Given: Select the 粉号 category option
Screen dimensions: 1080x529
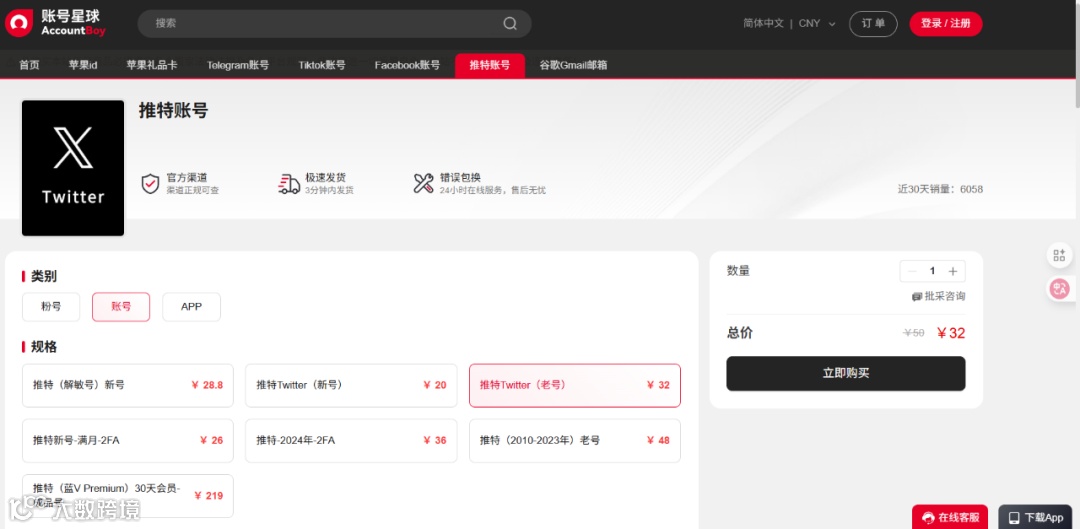Looking at the screenshot, I should pyautogui.click(x=51, y=307).
